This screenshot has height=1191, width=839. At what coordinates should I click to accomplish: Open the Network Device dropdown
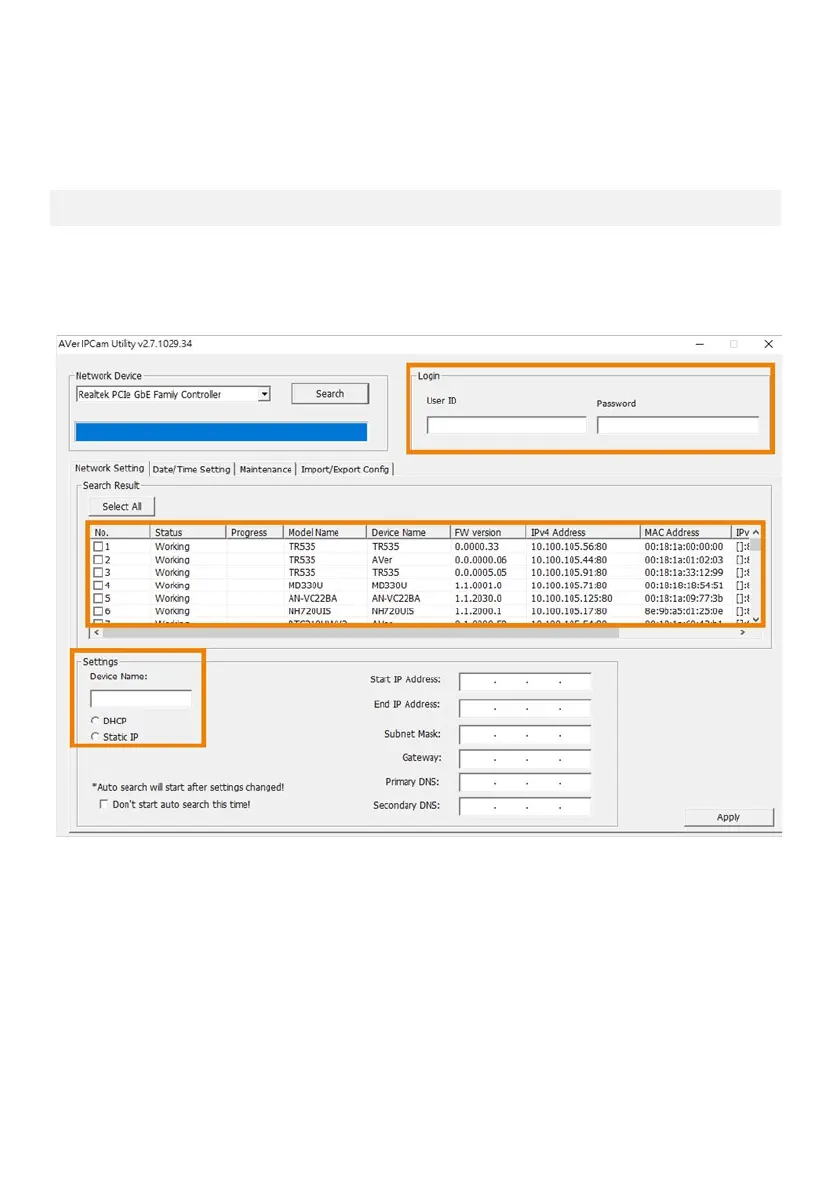click(x=264, y=395)
